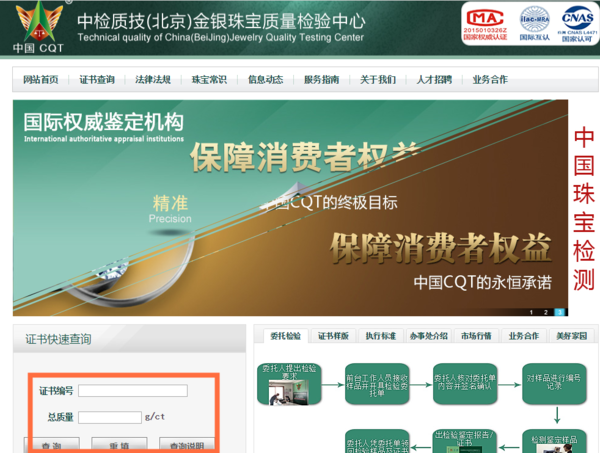Click the 查询说明 button
The width and height of the screenshot is (600, 453).
187,445
